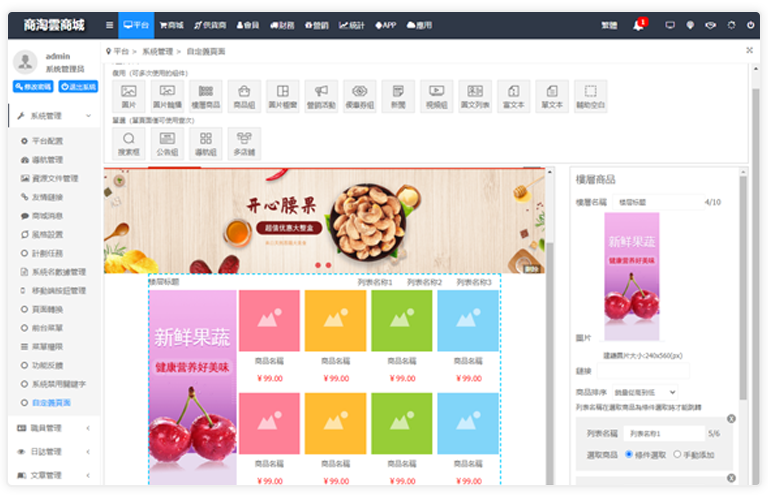This screenshot has width=768, height=498.
Task: Add the 圖文列表 image-text list component
Action: point(475,96)
